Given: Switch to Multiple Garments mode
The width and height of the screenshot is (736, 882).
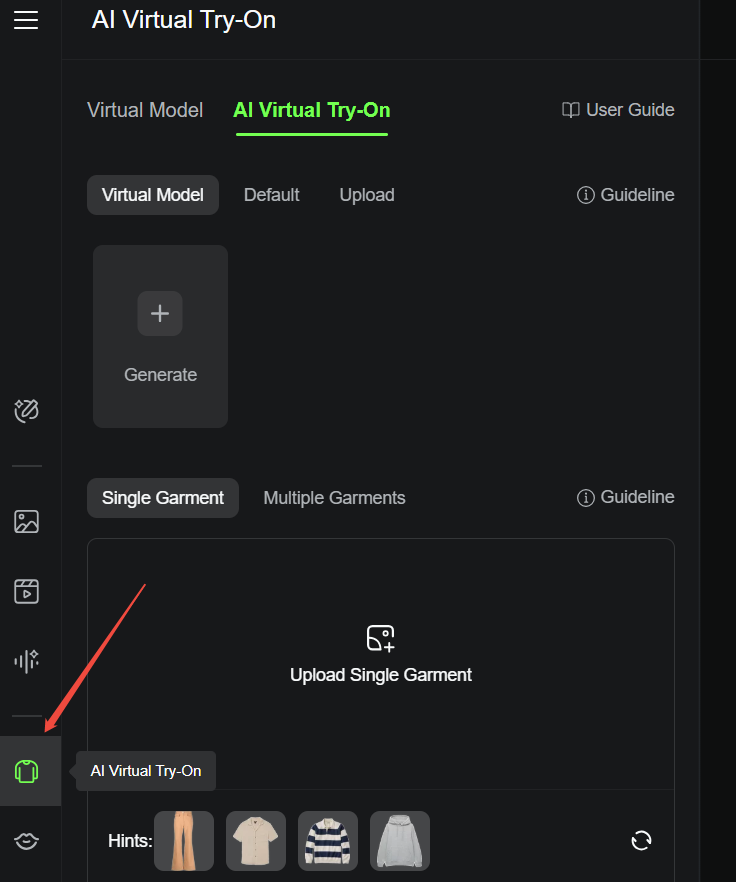Looking at the screenshot, I should click(x=334, y=498).
